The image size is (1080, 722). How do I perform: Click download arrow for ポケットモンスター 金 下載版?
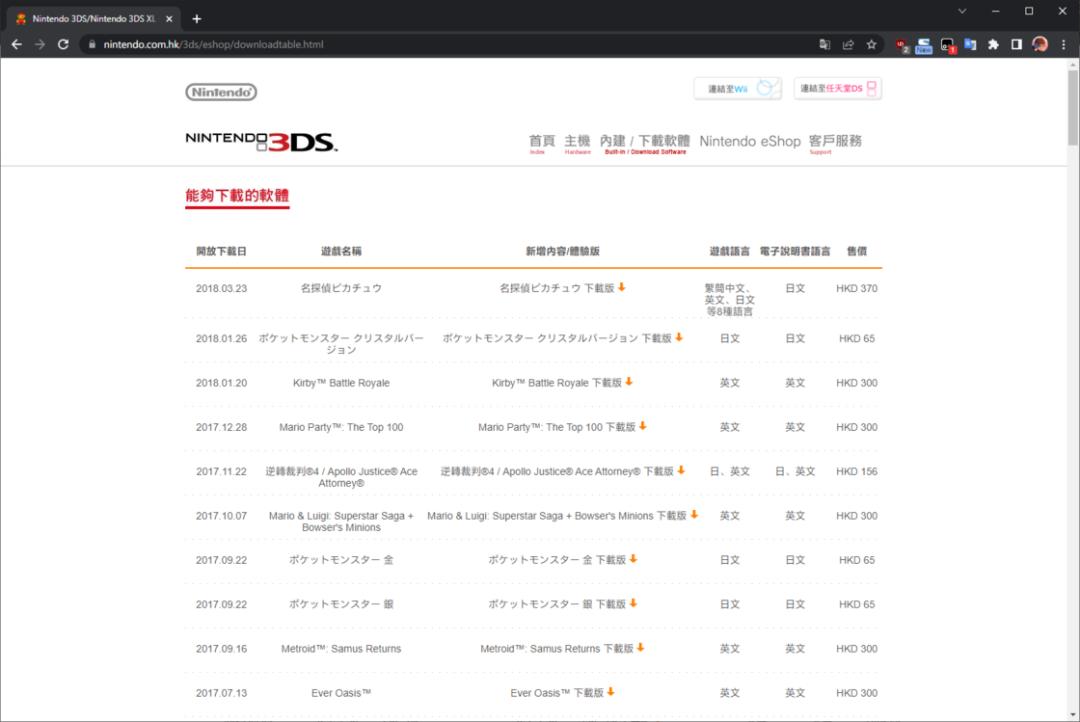633,559
